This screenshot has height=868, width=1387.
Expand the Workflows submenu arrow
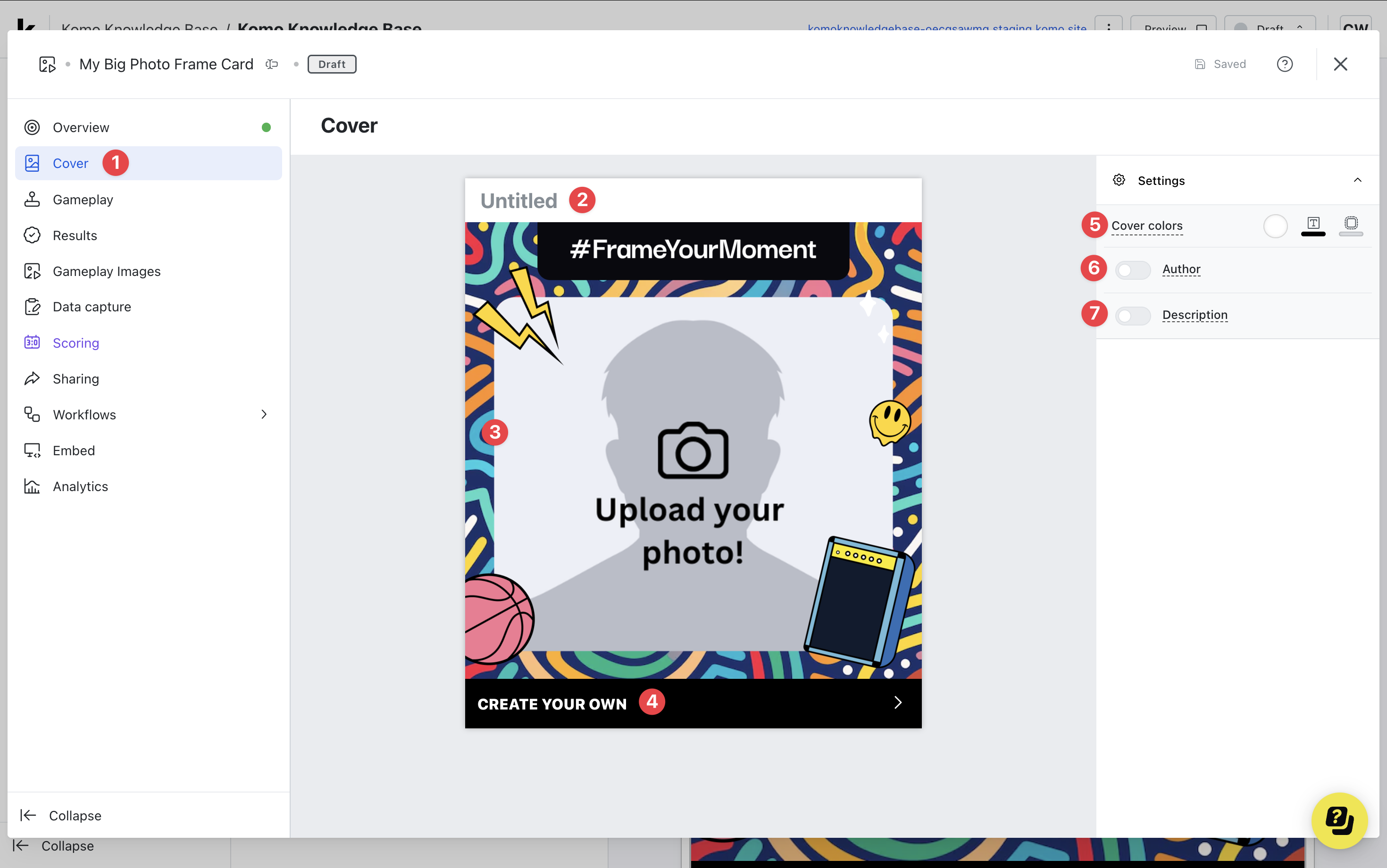264,415
